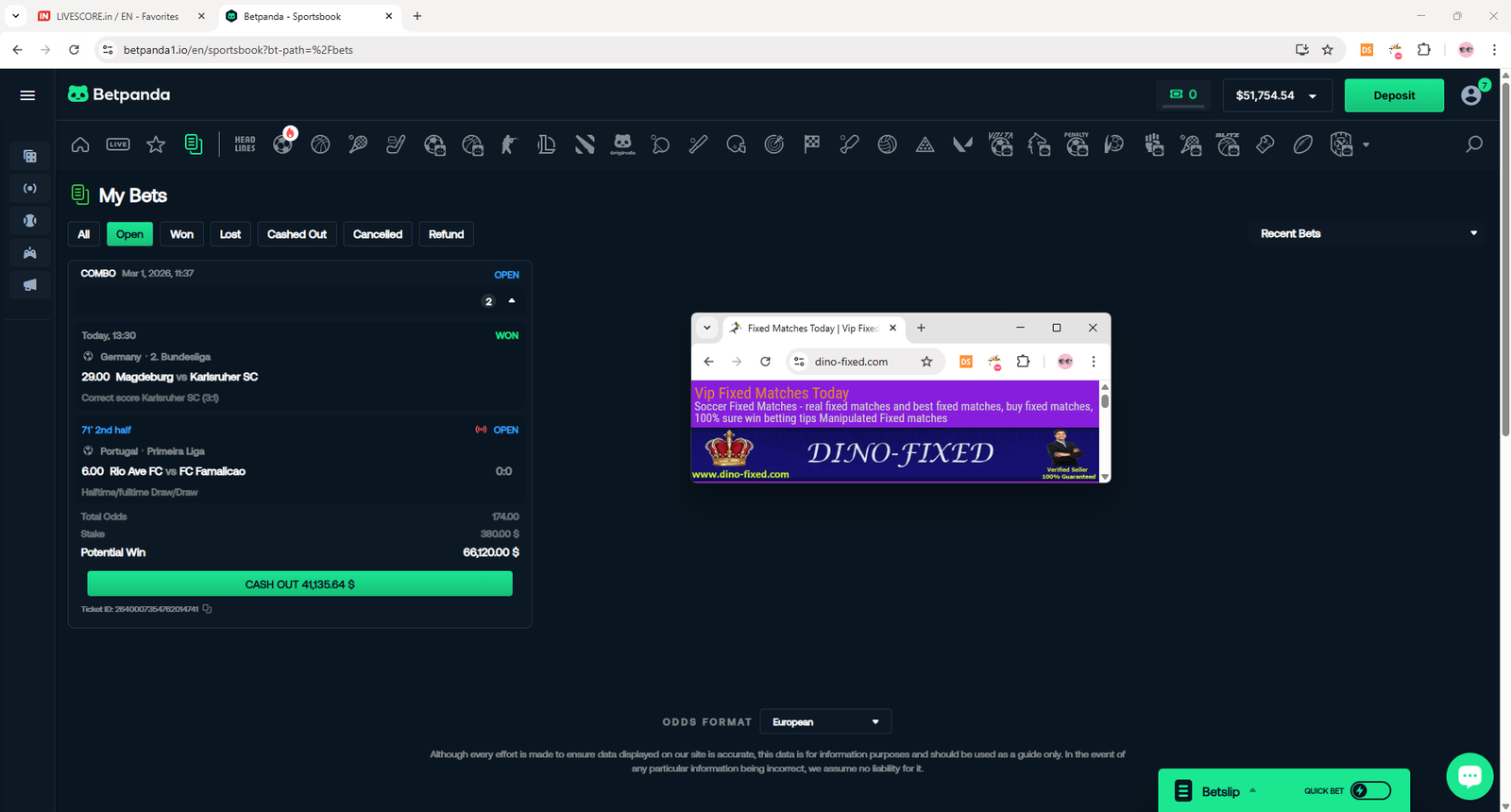Collapse the combo bet details arrow
The width and height of the screenshot is (1511, 812).
click(x=512, y=301)
